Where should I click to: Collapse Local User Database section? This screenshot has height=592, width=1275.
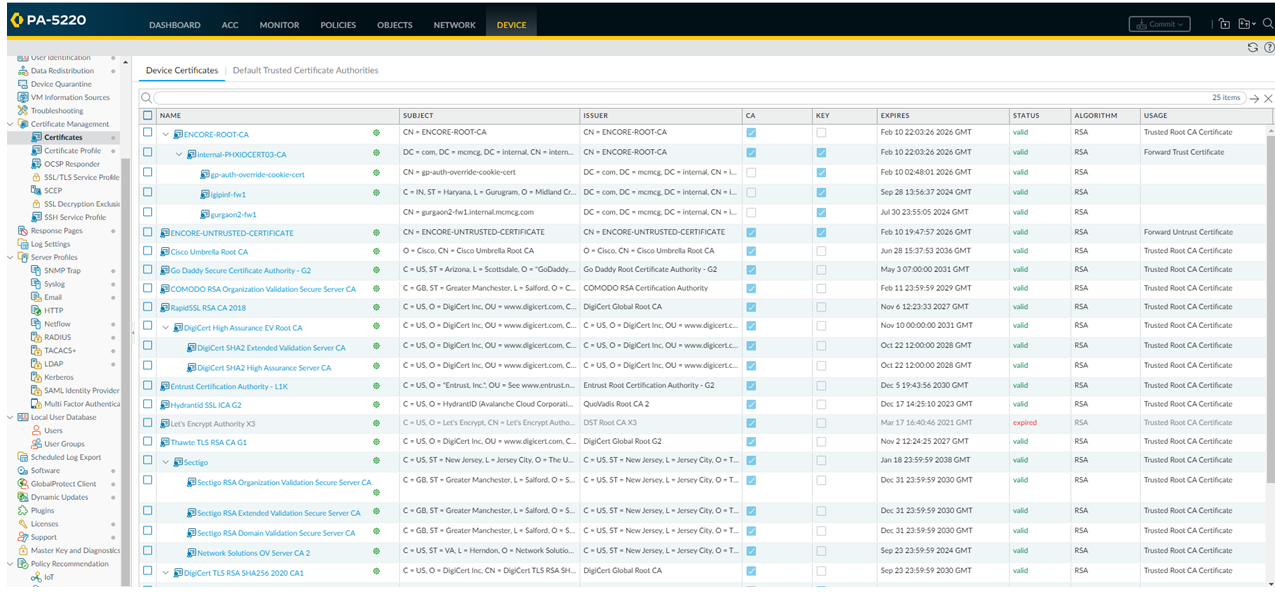click(x=11, y=417)
